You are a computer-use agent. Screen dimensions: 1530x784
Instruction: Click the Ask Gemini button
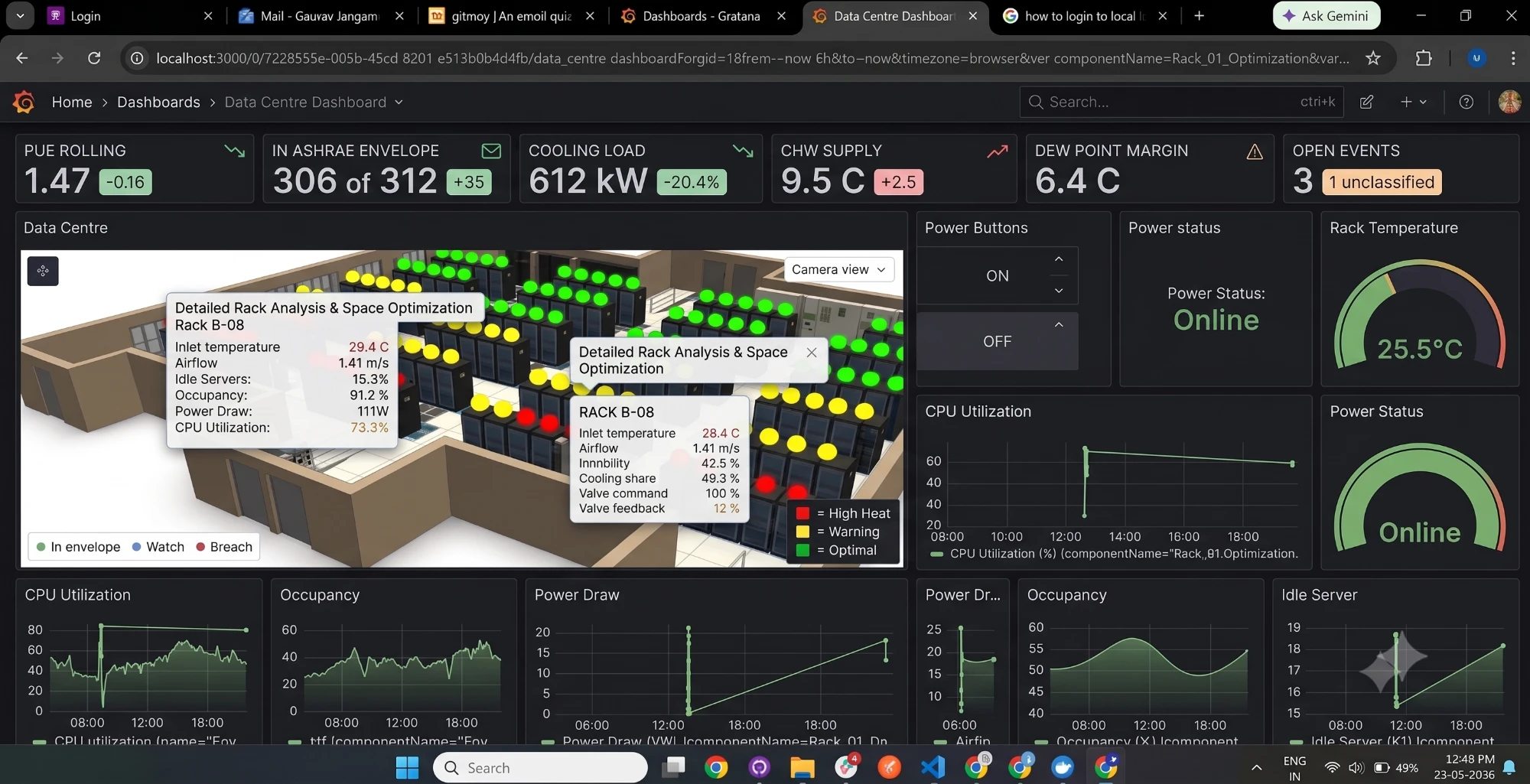pos(1327,16)
